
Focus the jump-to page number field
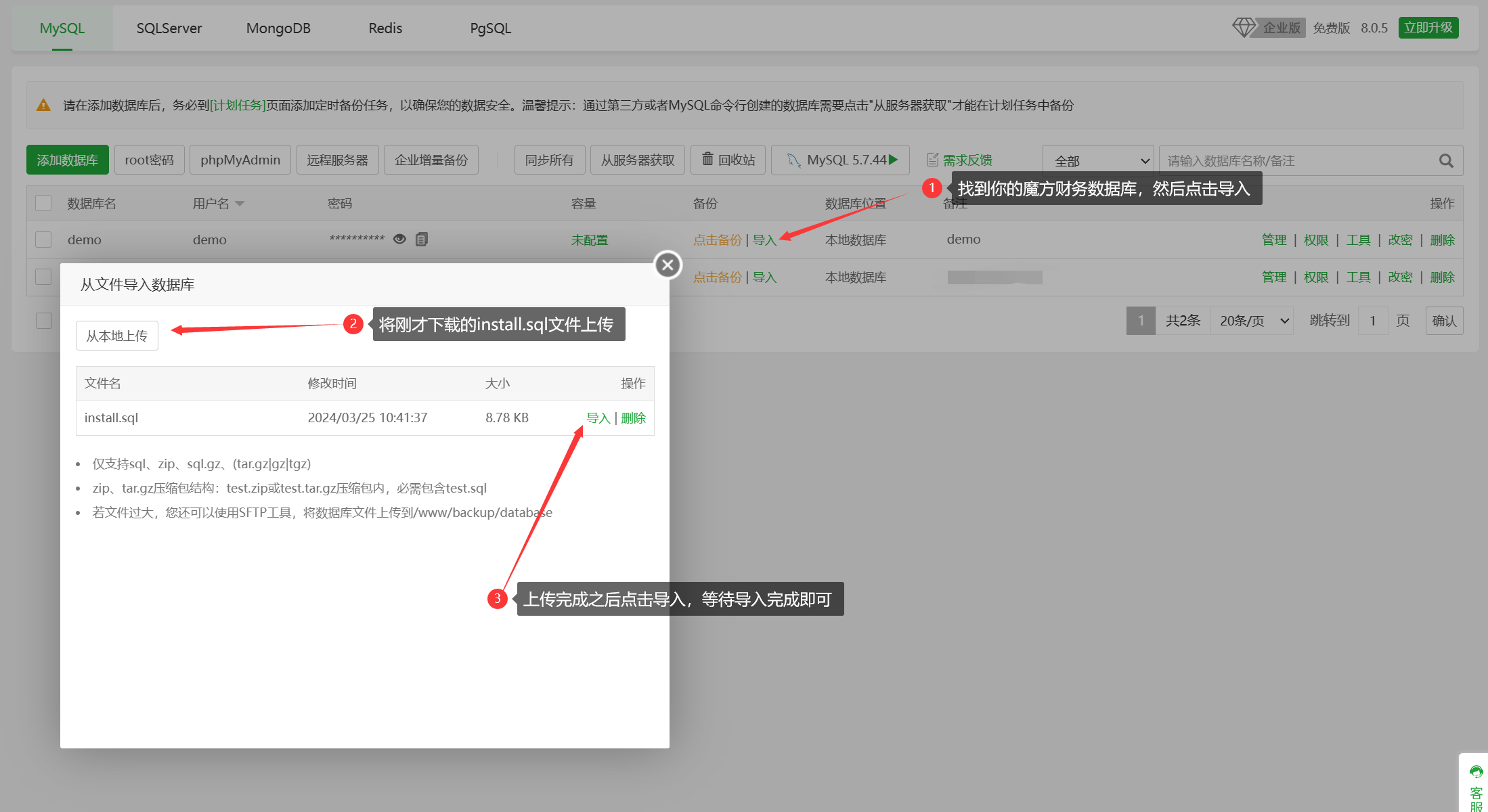(x=1373, y=321)
